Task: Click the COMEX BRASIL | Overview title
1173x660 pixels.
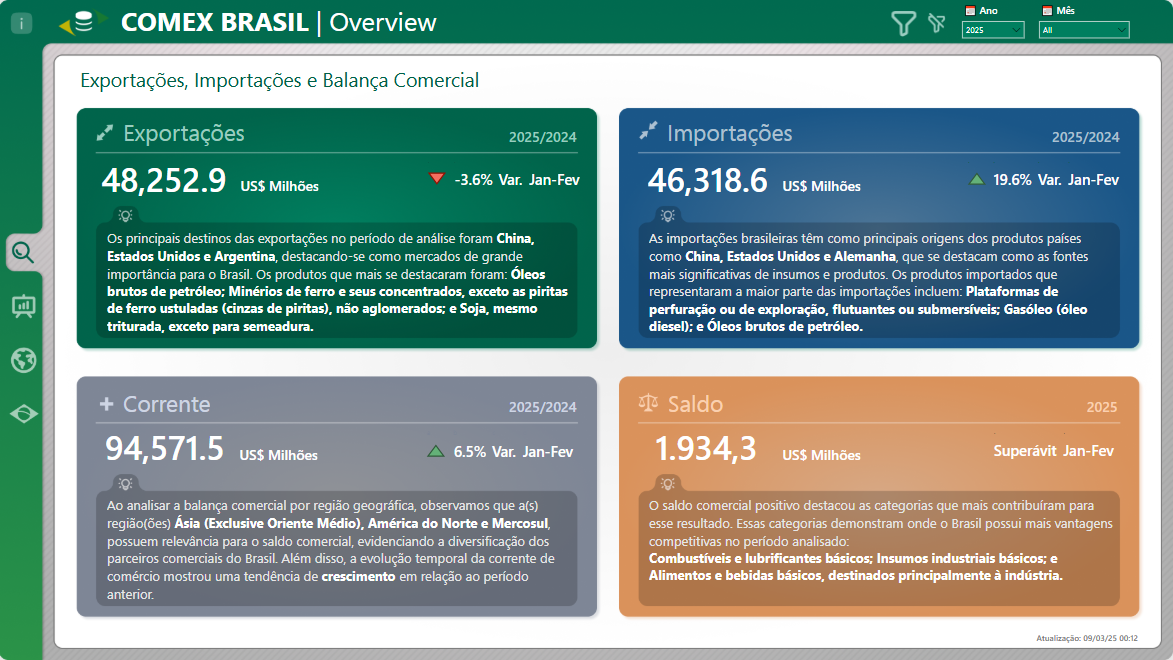Action: coord(278,22)
